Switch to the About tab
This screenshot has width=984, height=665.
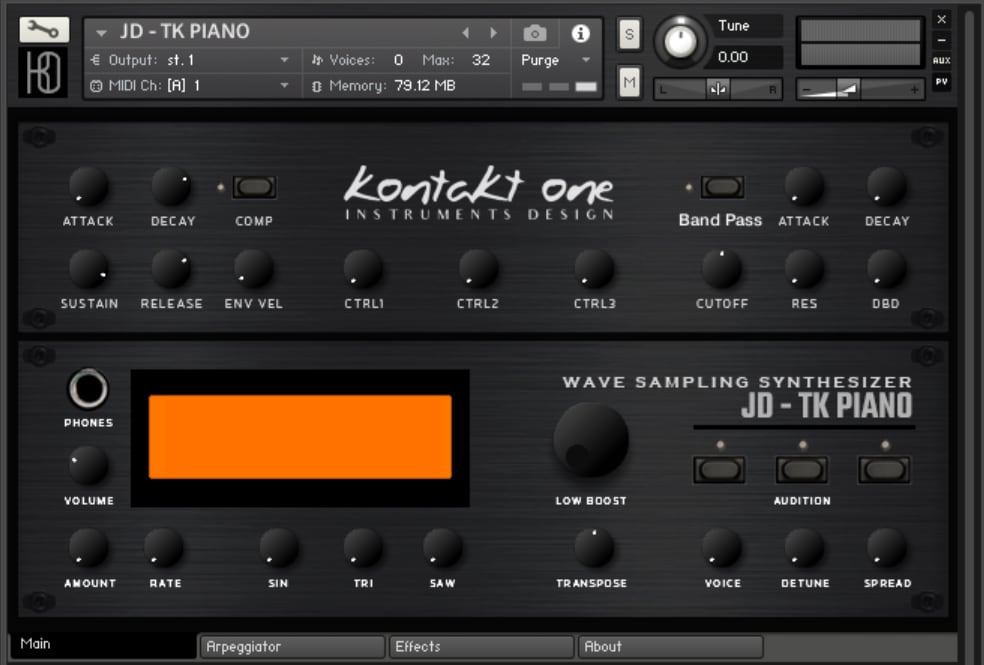pyautogui.click(x=671, y=647)
